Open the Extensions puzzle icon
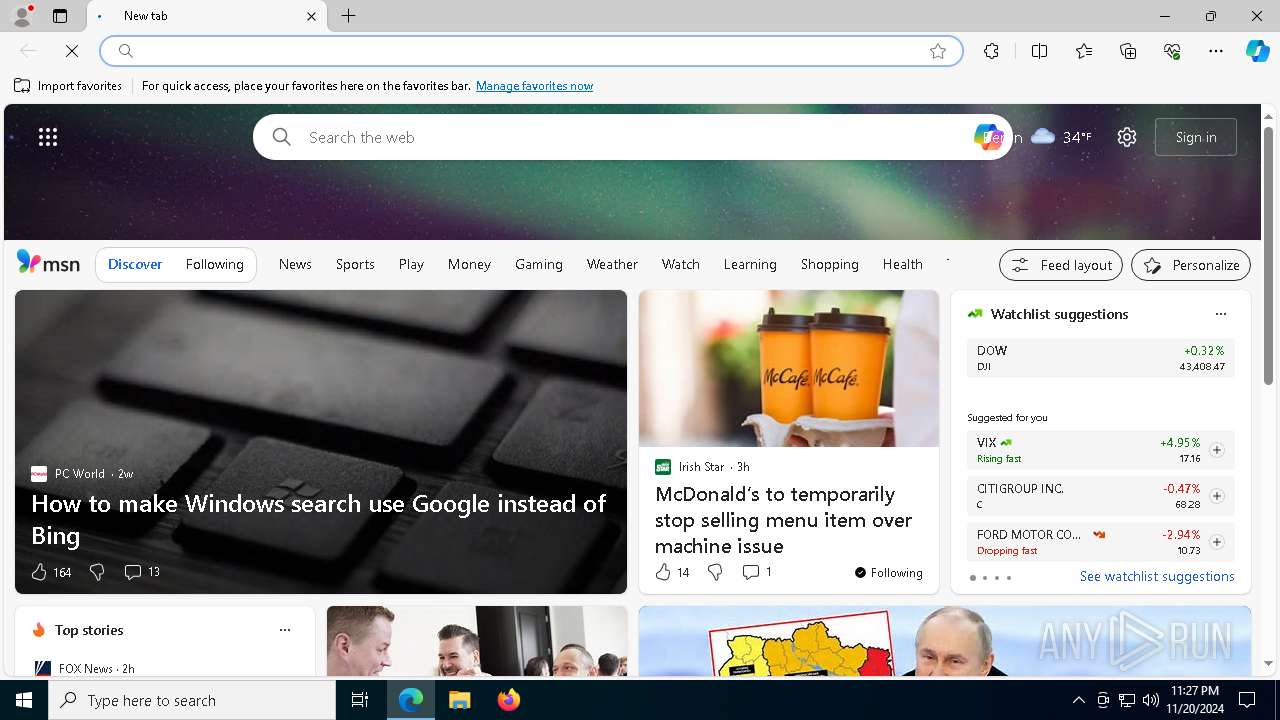 click(991, 51)
